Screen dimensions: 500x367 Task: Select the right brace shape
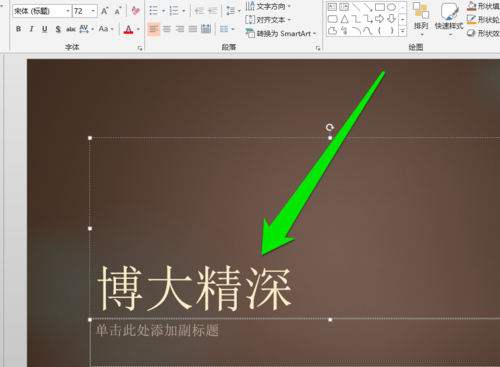[392, 31]
